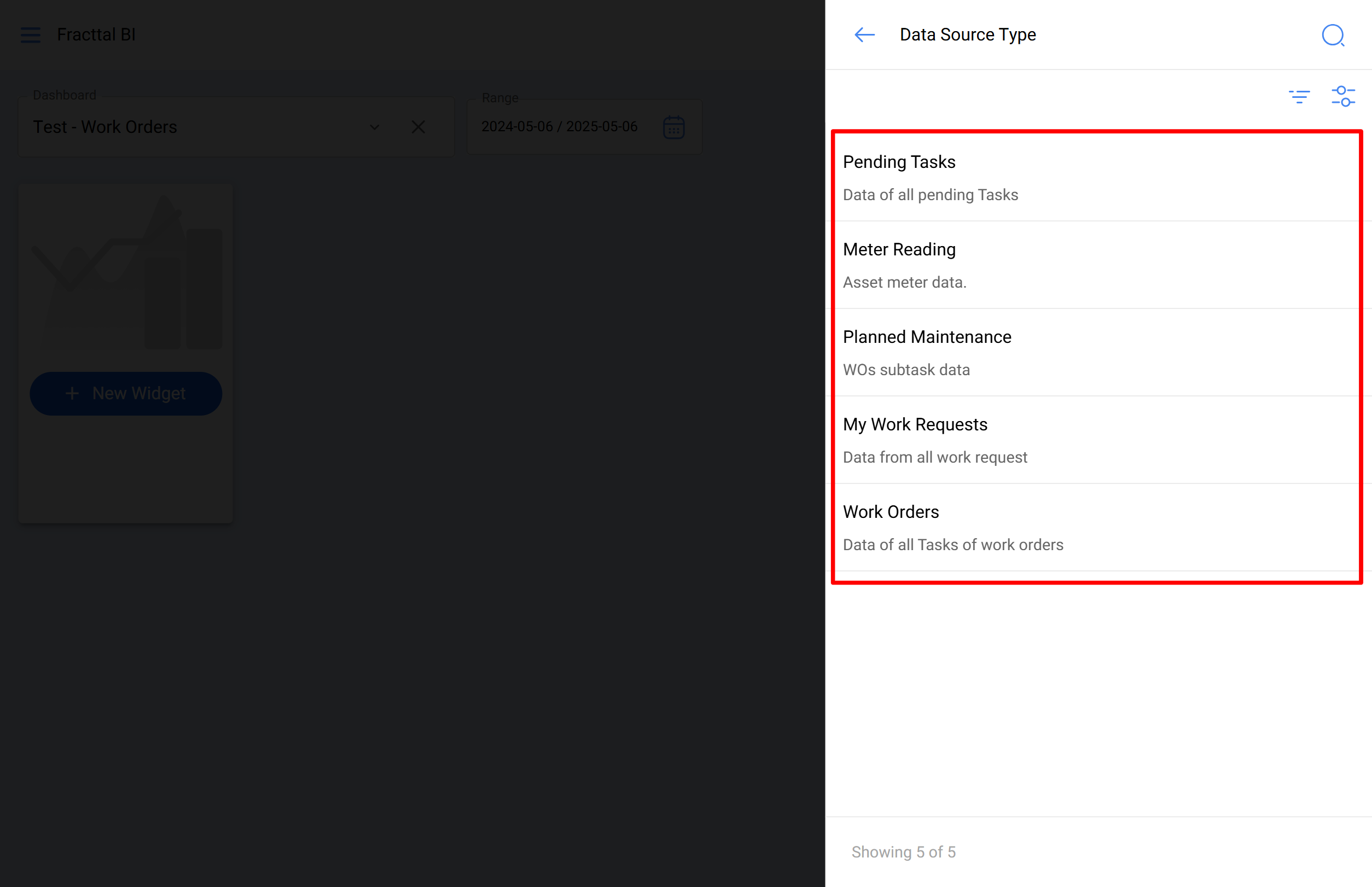
Task: Click the sort lines icon
Action: click(x=1299, y=96)
